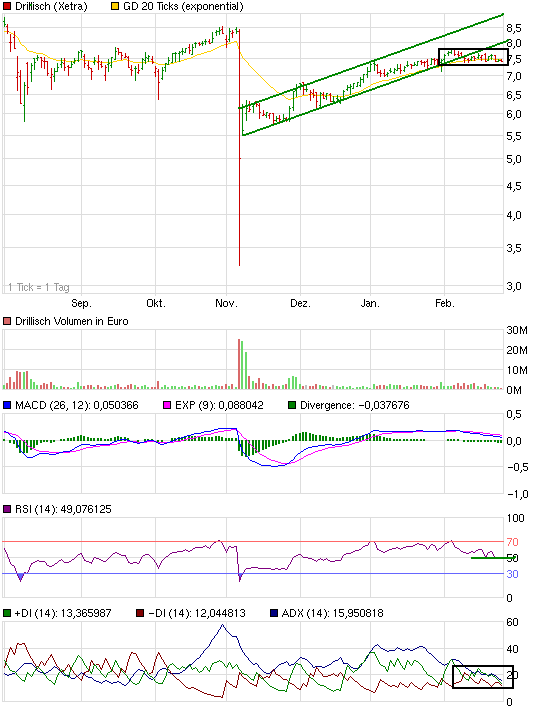The image size is (545, 710).
Task: Click the dark blue ADX (14) legend swatch
Action: click(x=274, y=614)
